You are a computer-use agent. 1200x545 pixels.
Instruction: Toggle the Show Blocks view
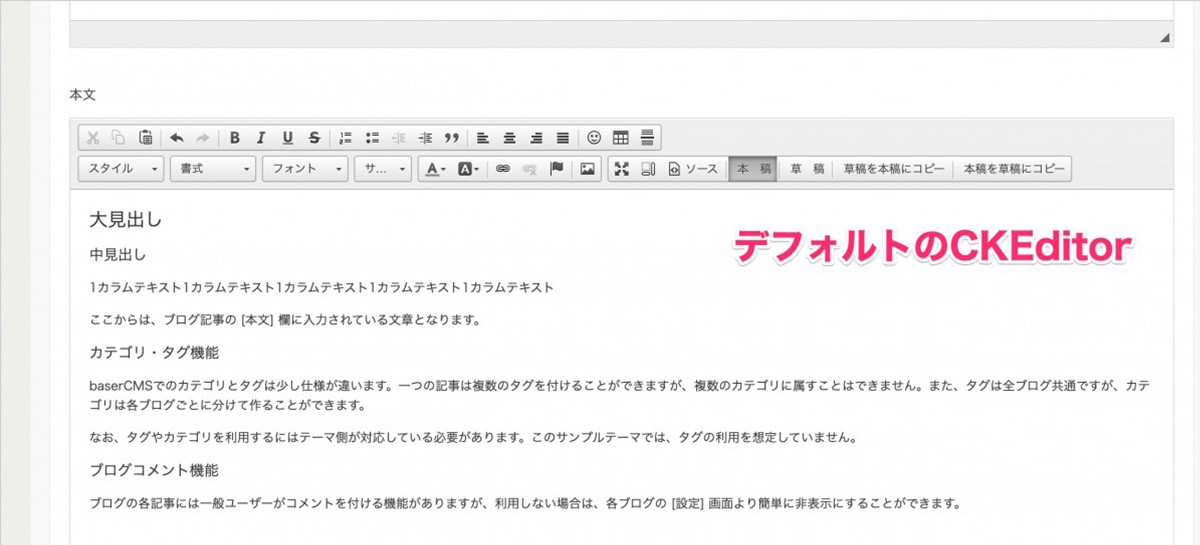tap(648, 169)
